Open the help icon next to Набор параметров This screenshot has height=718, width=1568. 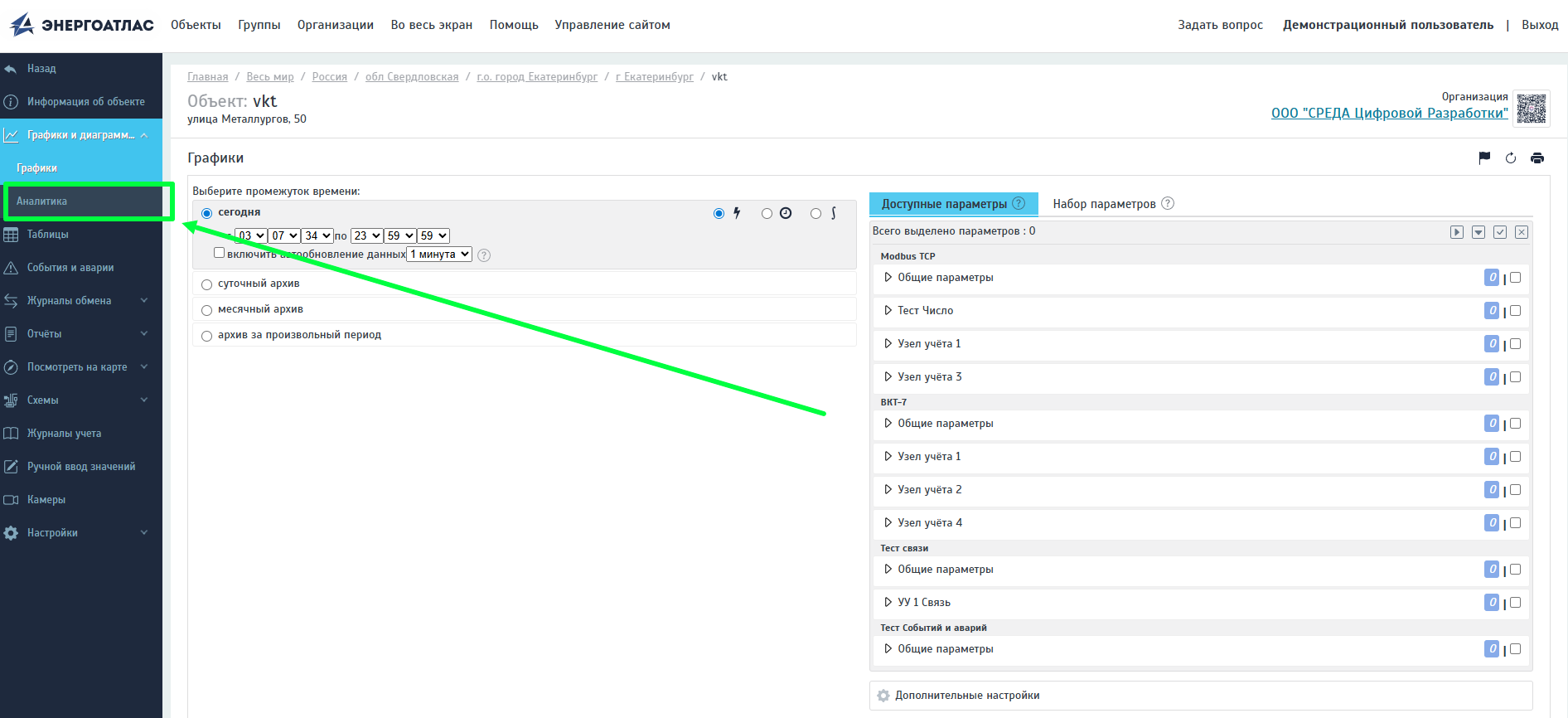(1168, 203)
